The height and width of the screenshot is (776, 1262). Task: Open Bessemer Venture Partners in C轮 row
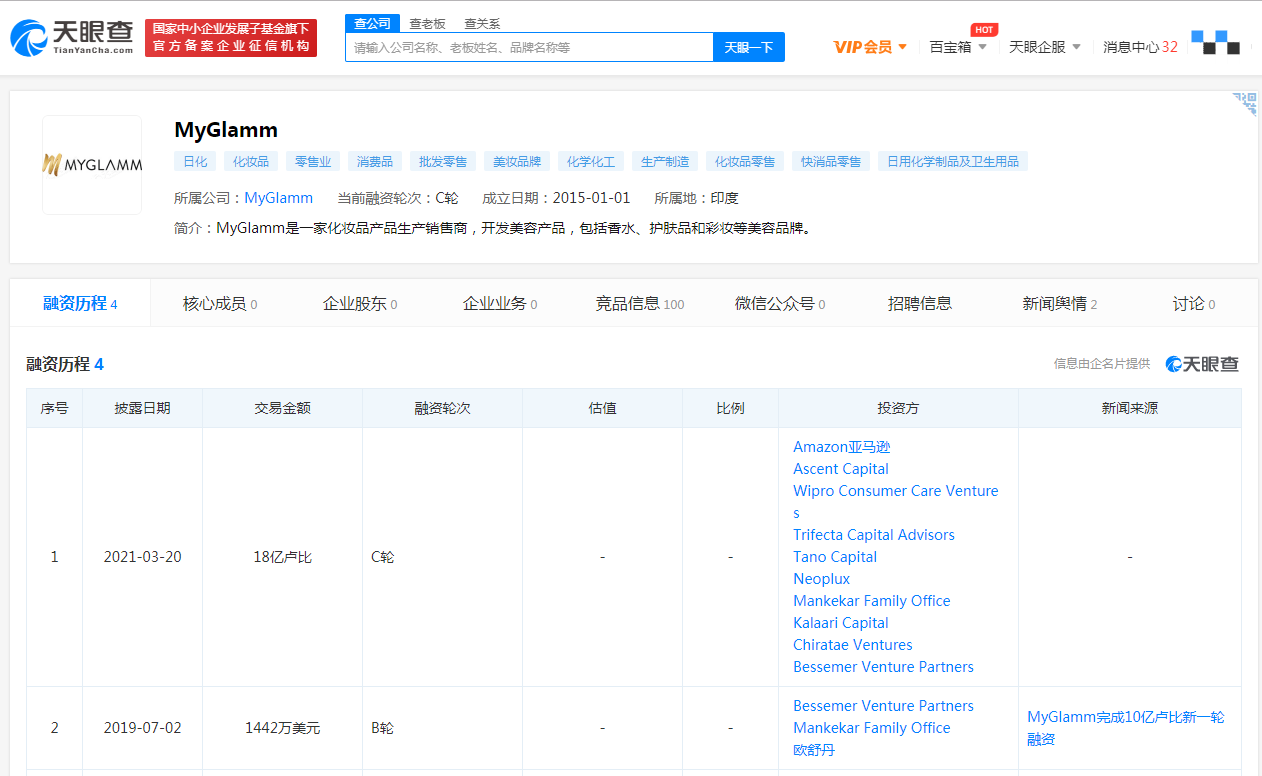pyautogui.click(x=883, y=667)
